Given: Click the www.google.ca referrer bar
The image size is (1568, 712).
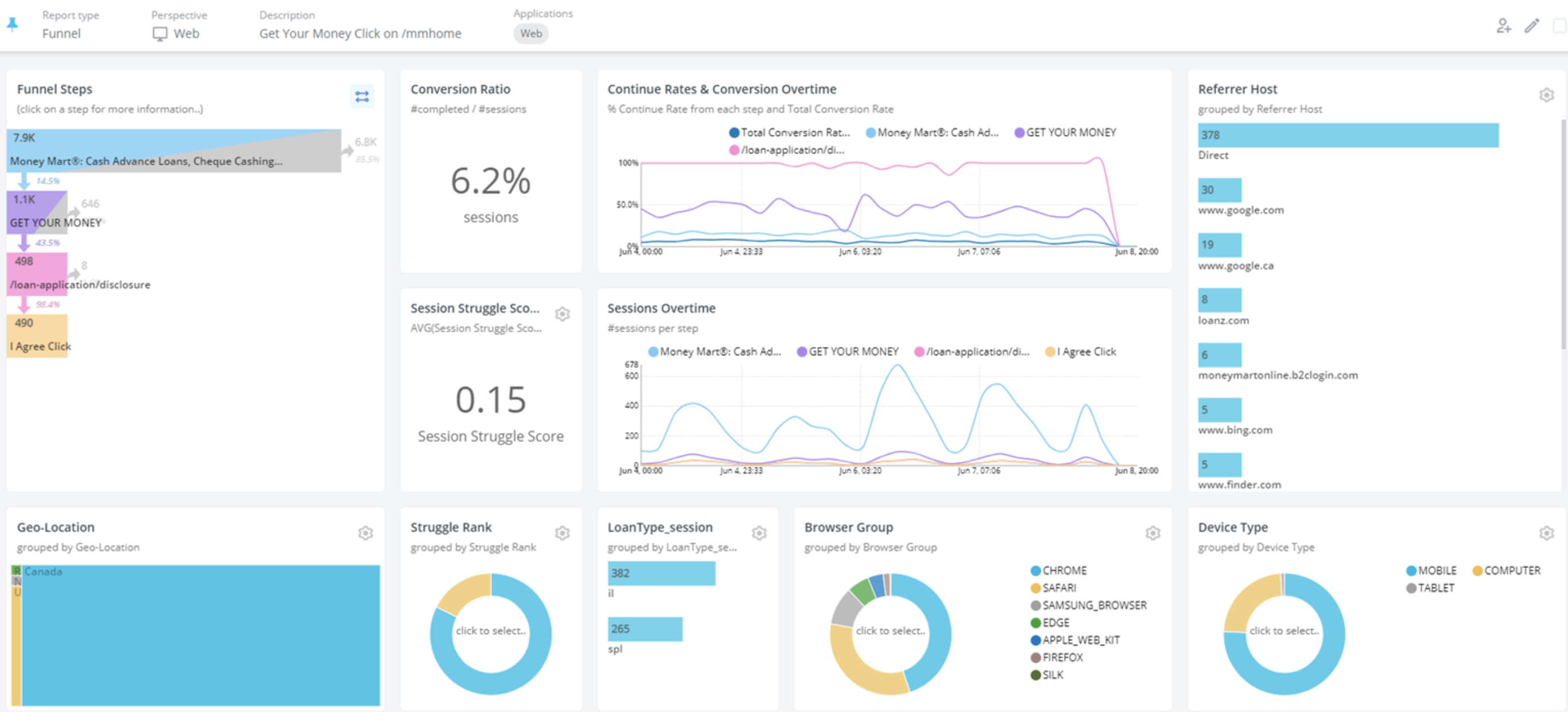Looking at the screenshot, I should pos(1219,245).
